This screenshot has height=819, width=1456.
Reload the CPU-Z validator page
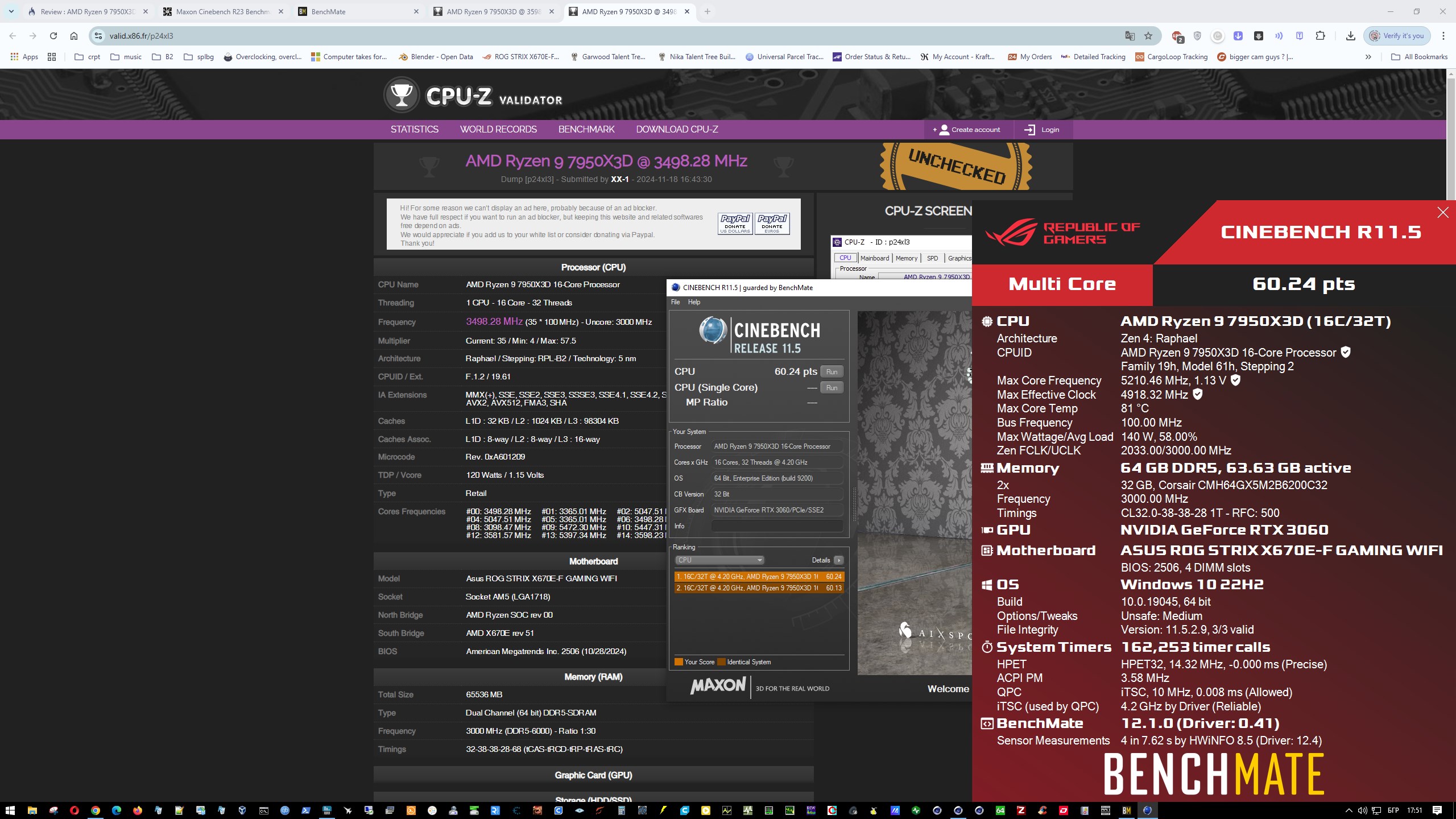coord(53,36)
